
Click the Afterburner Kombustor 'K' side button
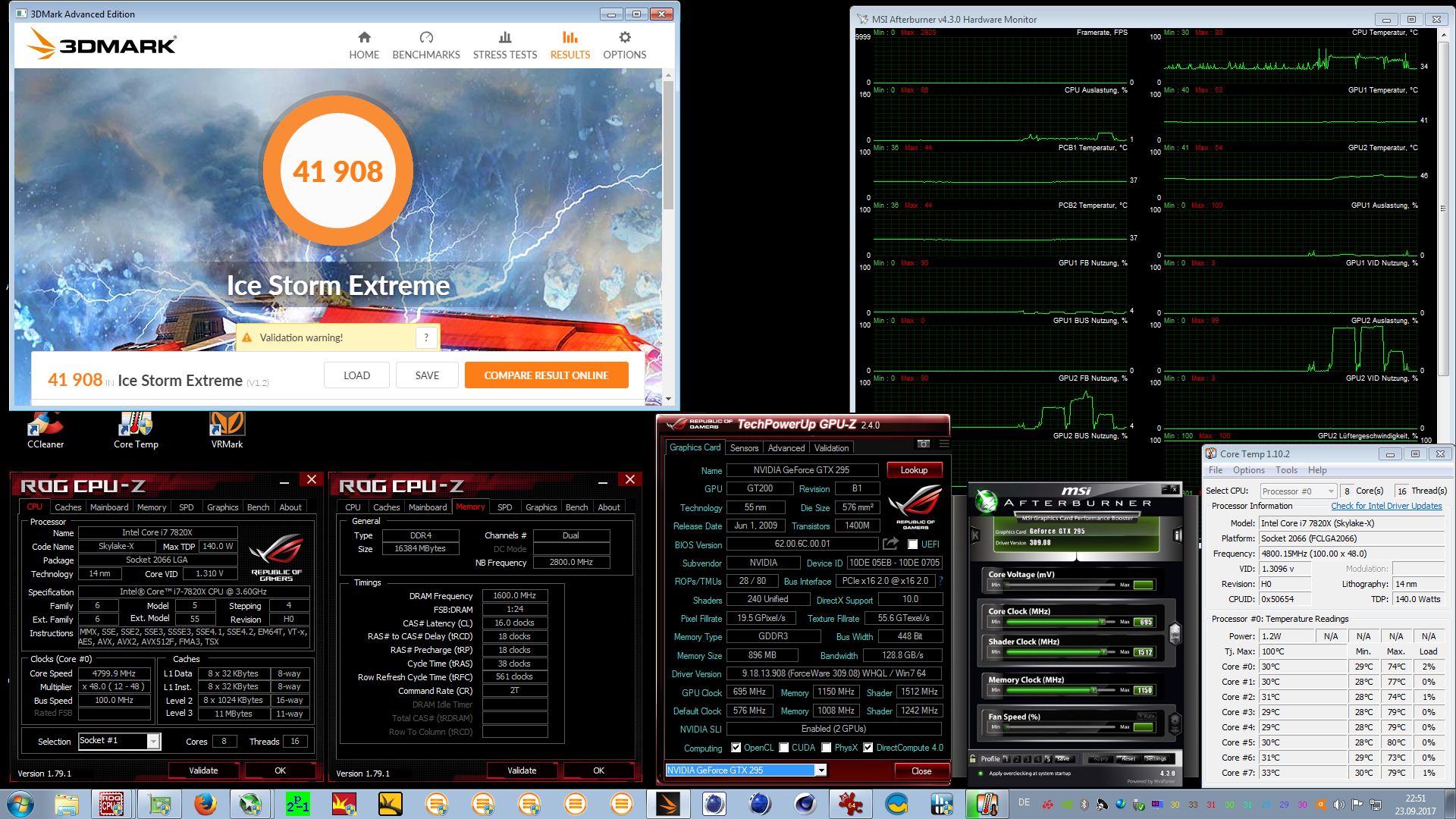click(x=976, y=535)
